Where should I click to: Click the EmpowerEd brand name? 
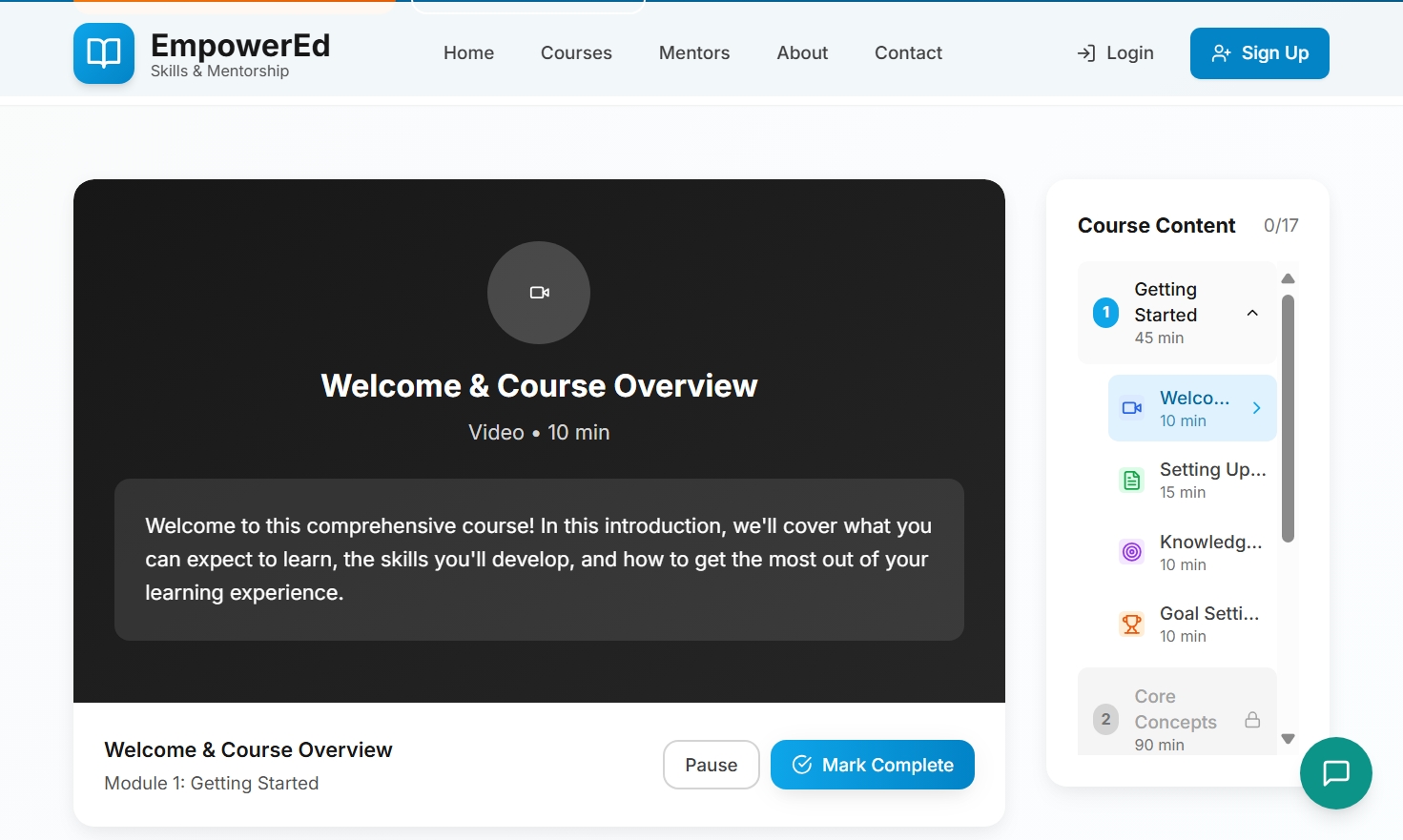240,45
